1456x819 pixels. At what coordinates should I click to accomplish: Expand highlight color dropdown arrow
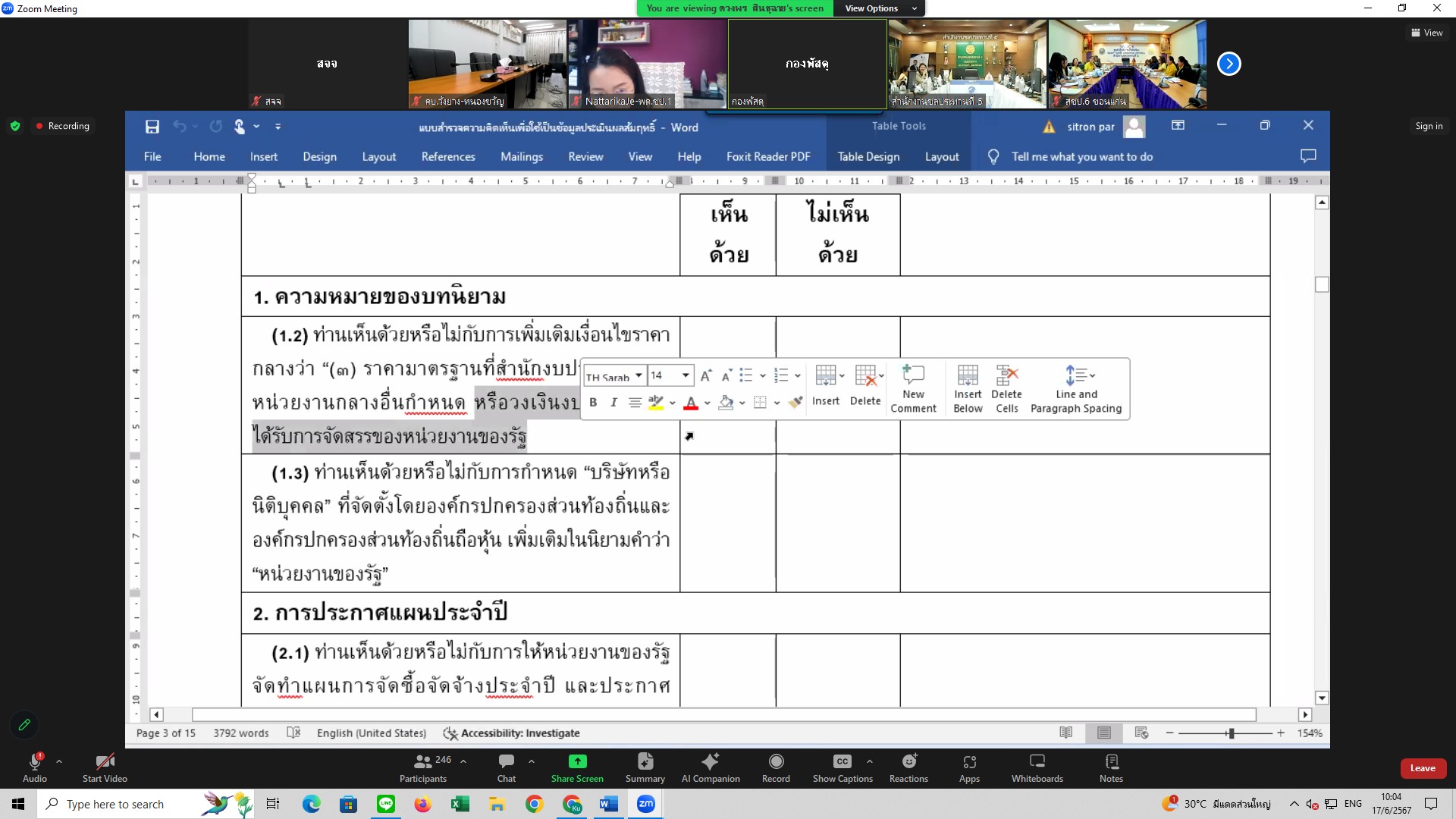pyautogui.click(x=672, y=403)
